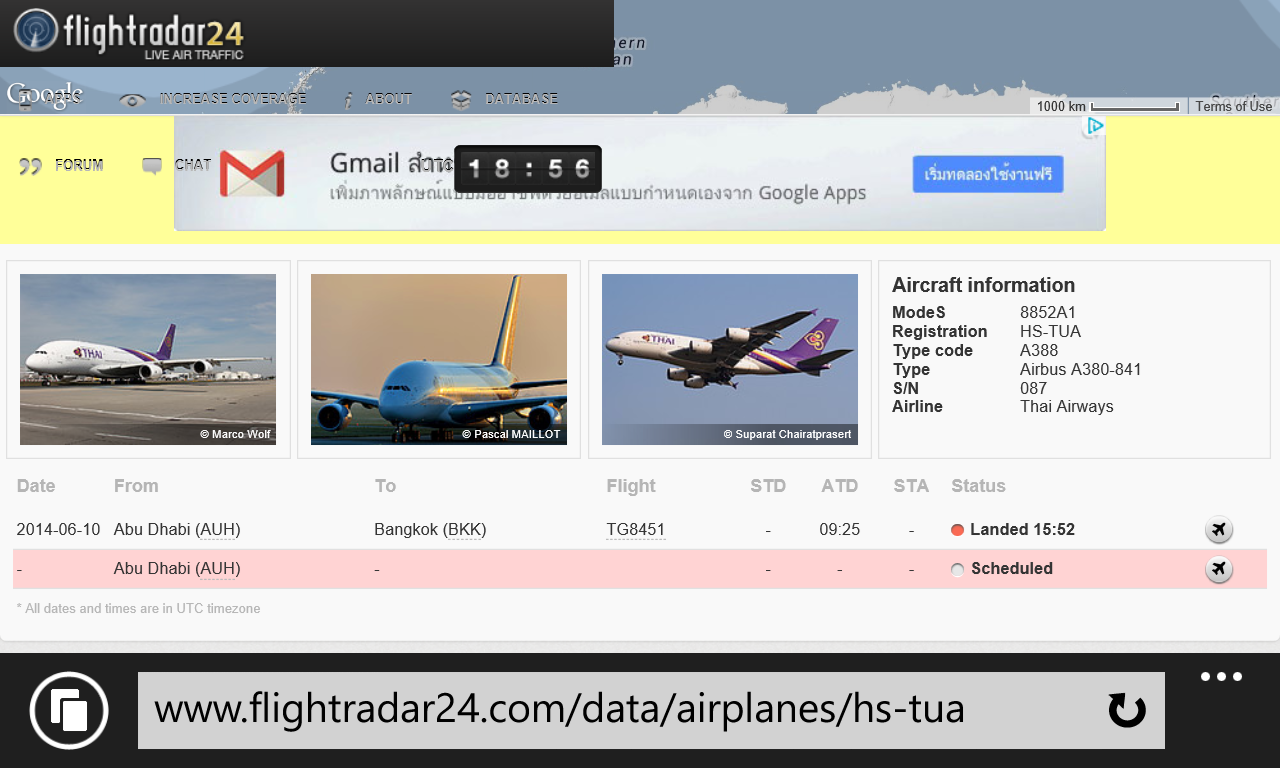Click the About info icon
Image resolution: width=1280 pixels, height=768 pixels.
pyautogui.click(x=347, y=100)
